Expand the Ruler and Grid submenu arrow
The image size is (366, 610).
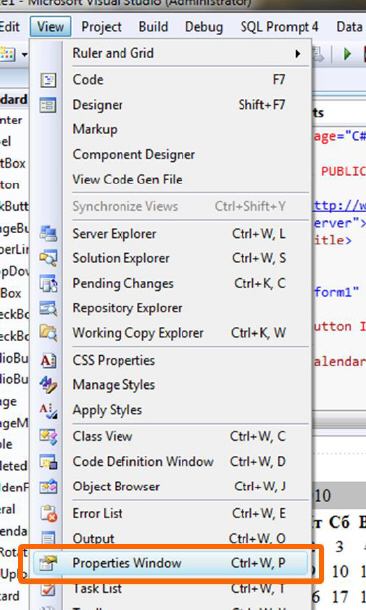(x=298, y=53)
